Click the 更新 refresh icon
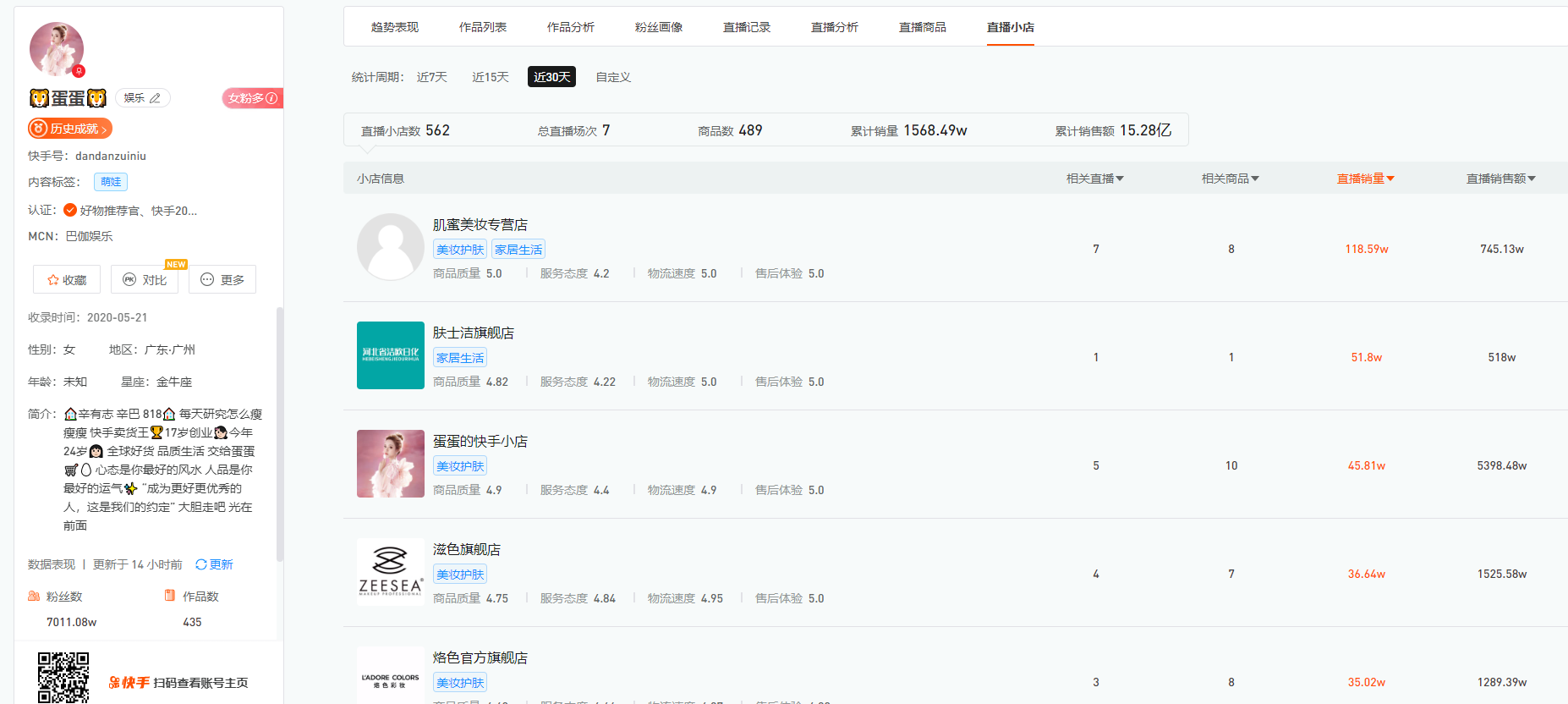The height and width of the screenshot is (704, 1568). tap(201, 564)
